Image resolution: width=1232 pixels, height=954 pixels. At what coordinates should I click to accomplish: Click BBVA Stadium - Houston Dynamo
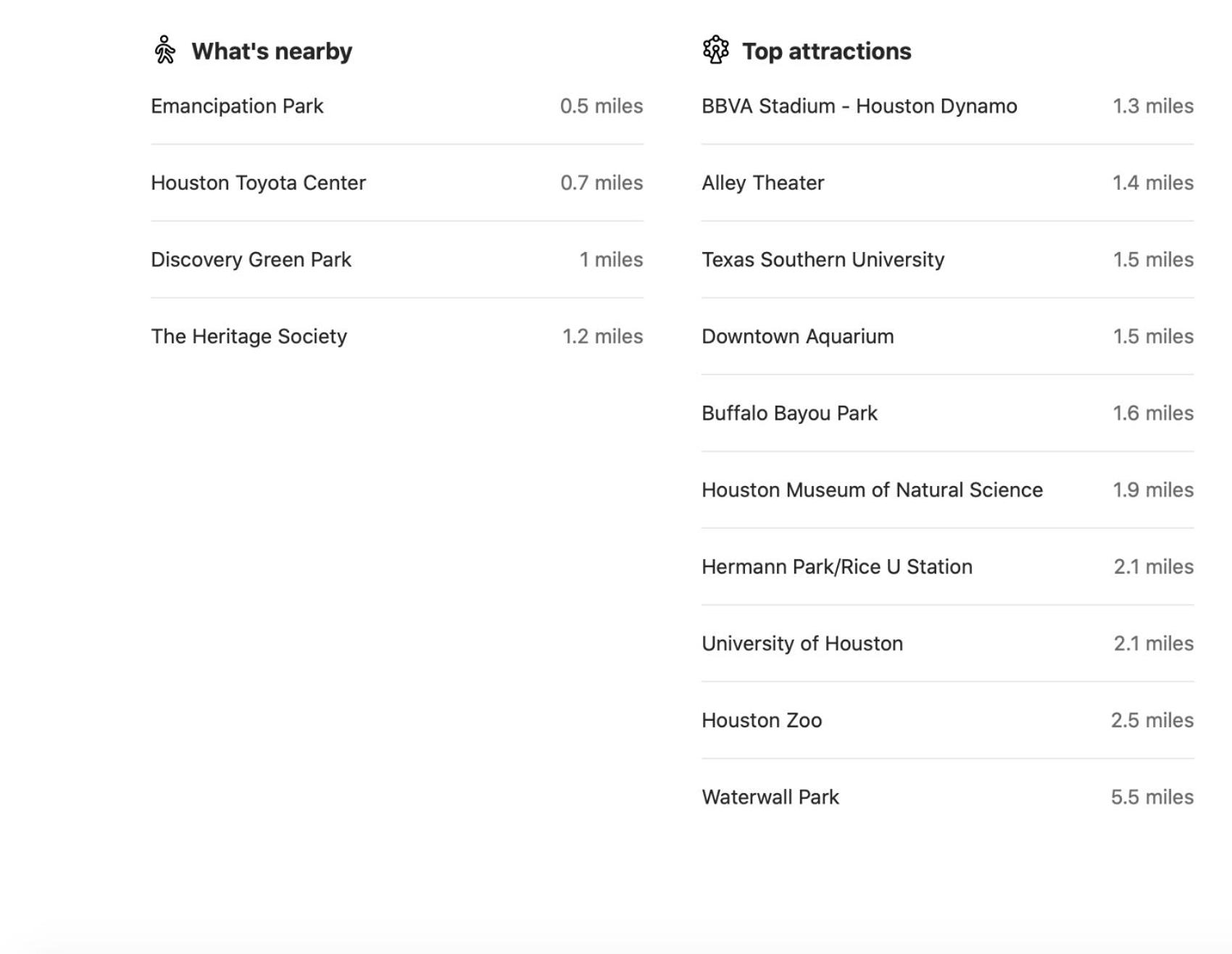tap(860, 106)
